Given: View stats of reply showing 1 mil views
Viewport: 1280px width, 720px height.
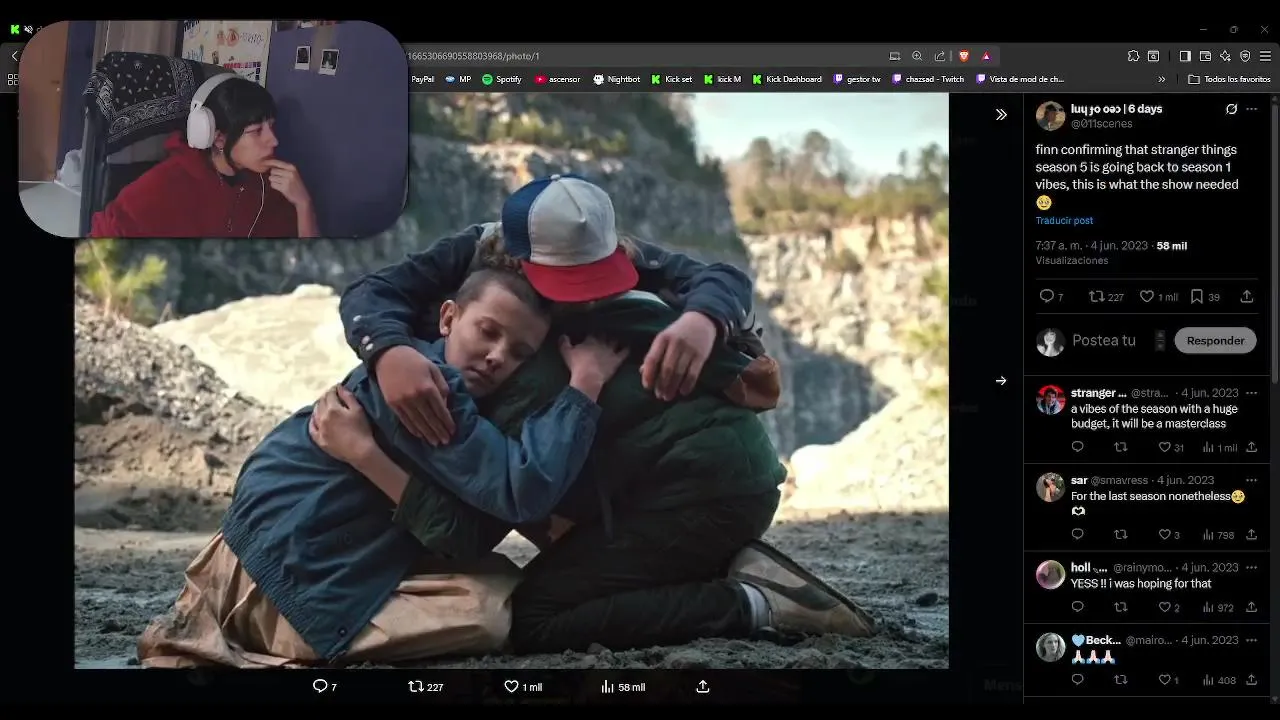Looking at the screenshot, I should tap(1219, 447).
